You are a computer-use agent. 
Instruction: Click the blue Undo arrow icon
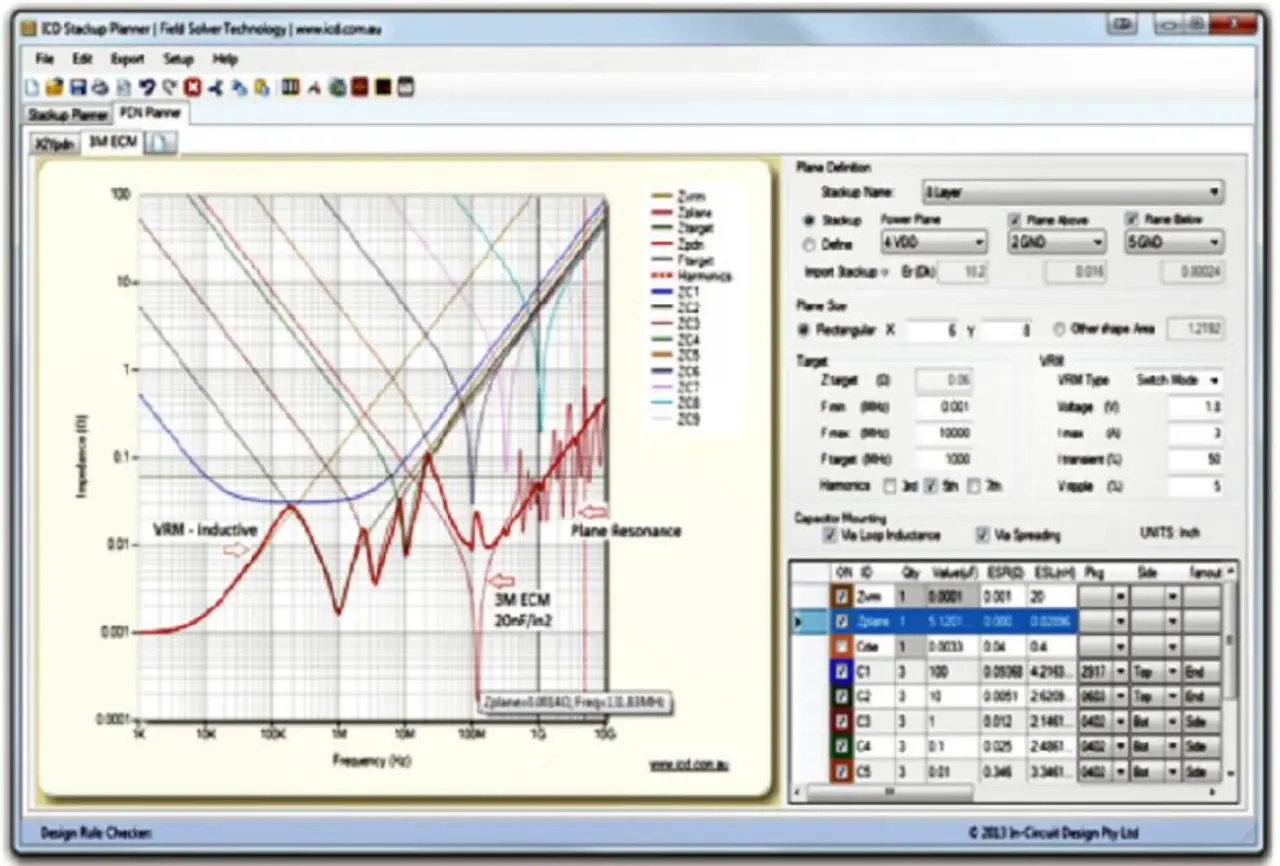pos(147,88)
